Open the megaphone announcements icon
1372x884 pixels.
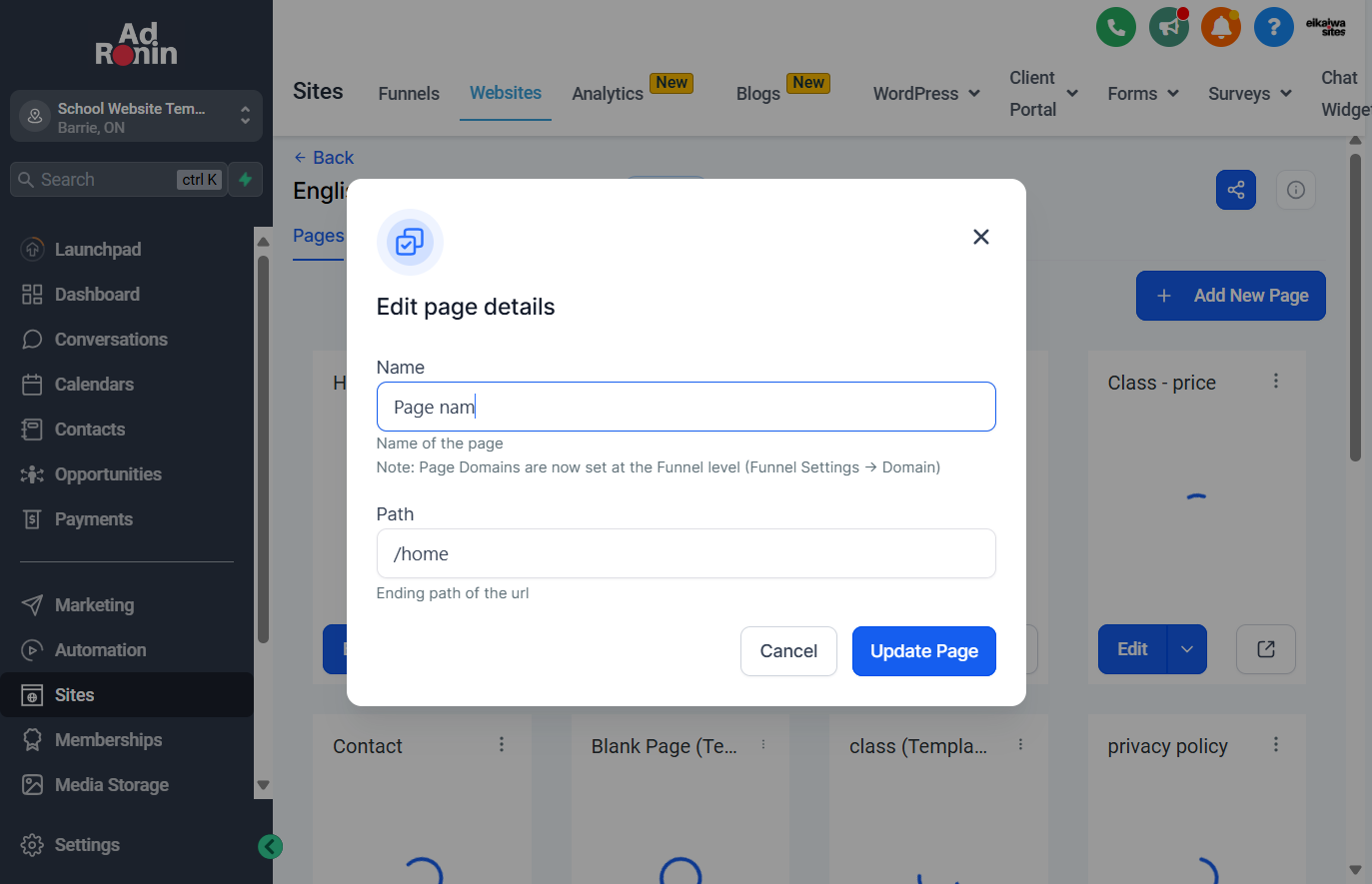tap(1168, 27)
